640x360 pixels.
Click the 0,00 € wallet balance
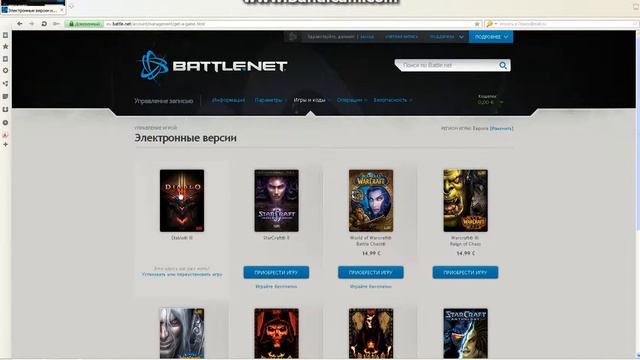pyautogui.click(x=486, y=102)
